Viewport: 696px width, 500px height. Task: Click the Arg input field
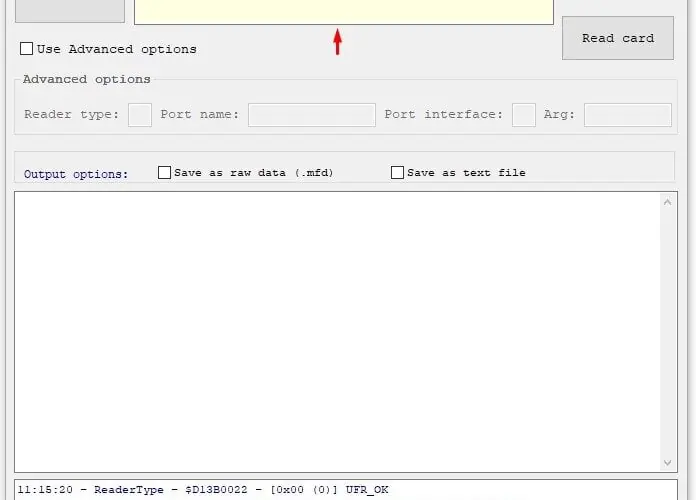[x=628, y=115]
